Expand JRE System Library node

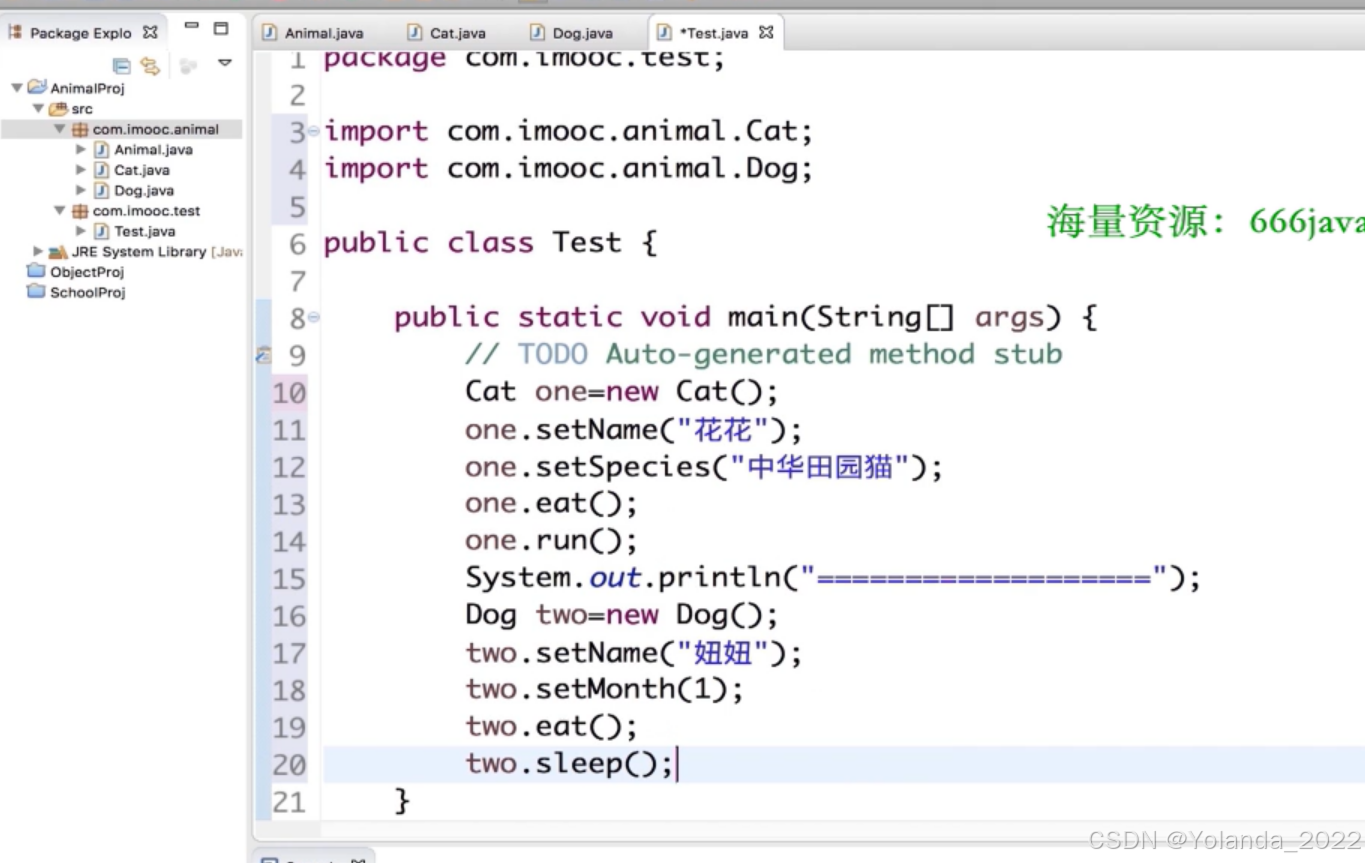click(x=38, y=251)
